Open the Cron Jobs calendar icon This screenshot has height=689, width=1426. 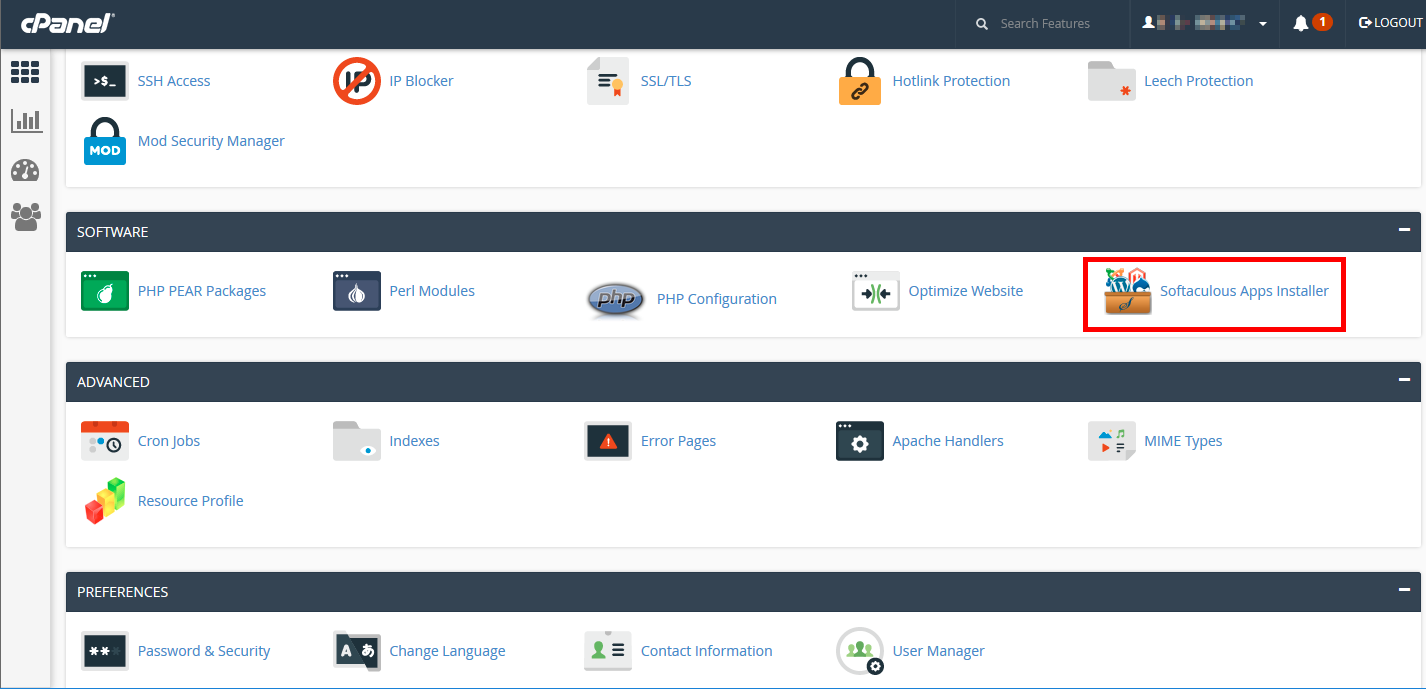[x=105, y=441]
